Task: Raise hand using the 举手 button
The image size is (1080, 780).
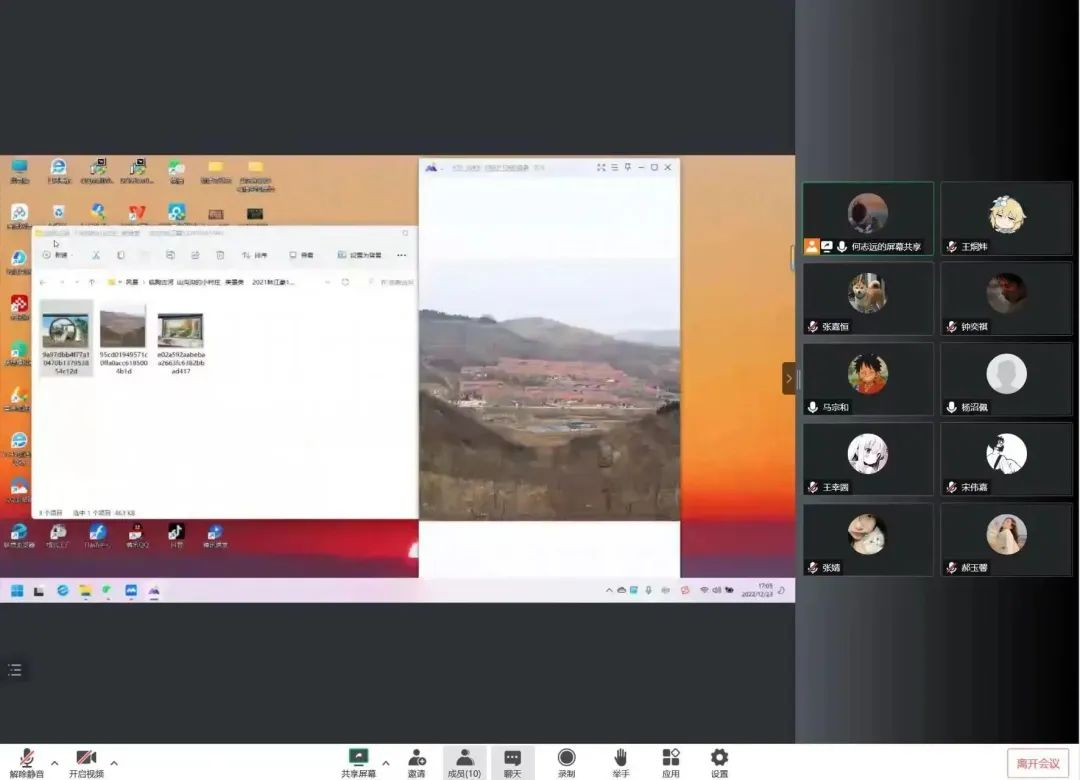Action: [620, 761]
